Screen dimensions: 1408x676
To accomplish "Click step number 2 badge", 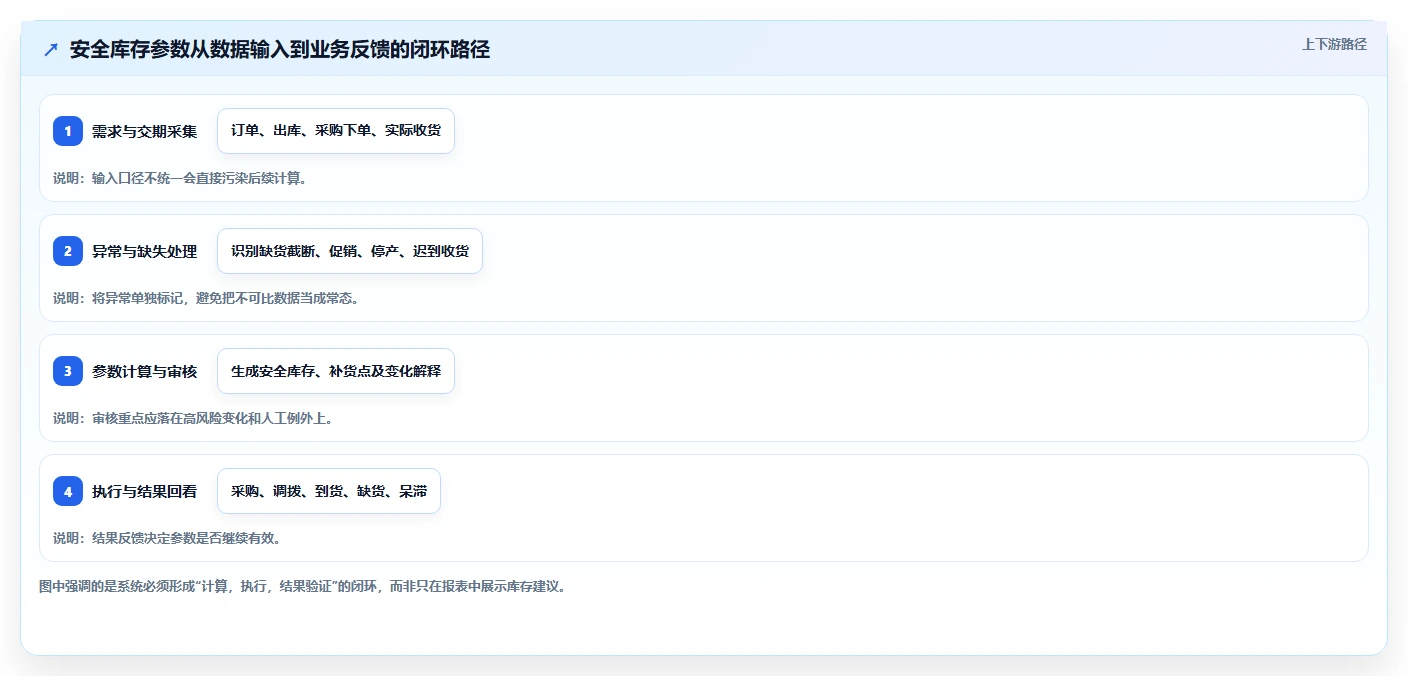I will [68, 251].
